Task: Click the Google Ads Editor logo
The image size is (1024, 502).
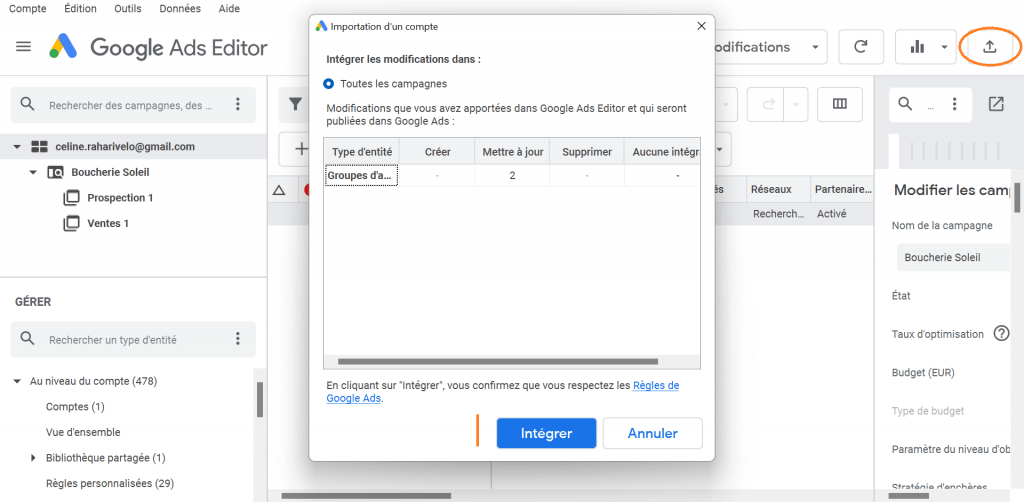Action: 63,47
